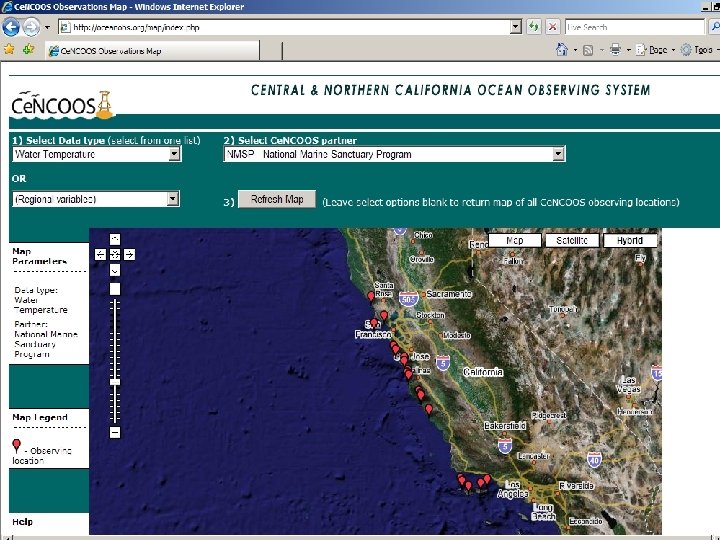Click the CeNCOOS logo
This screenshot has height=540, width=720.
point(62,105)
